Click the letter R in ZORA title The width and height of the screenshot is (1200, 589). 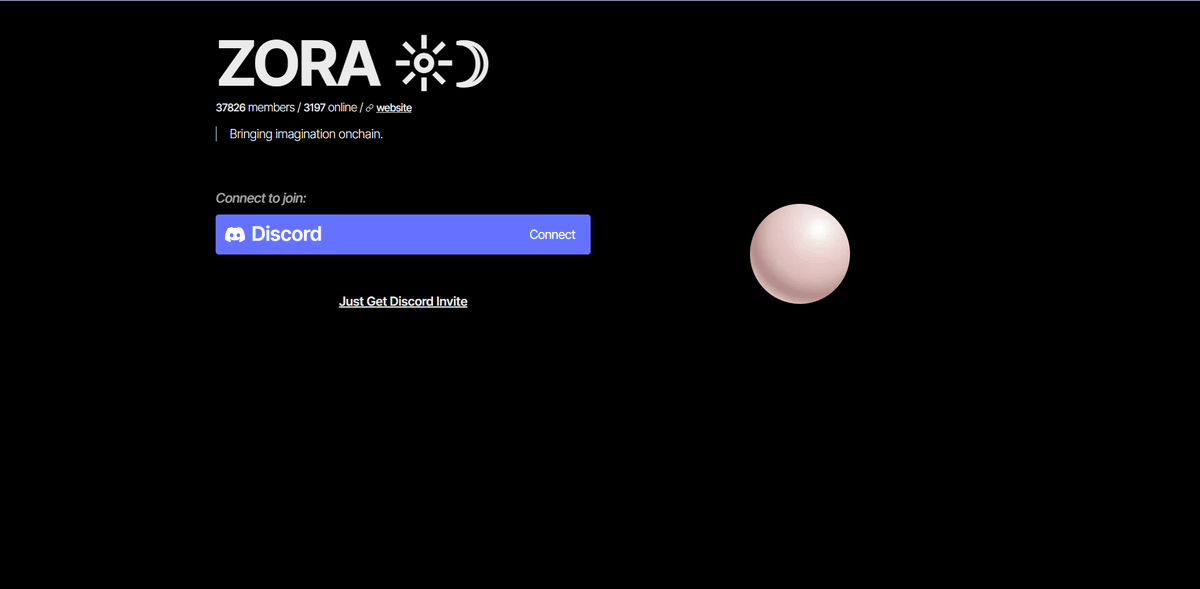(317, 65)
